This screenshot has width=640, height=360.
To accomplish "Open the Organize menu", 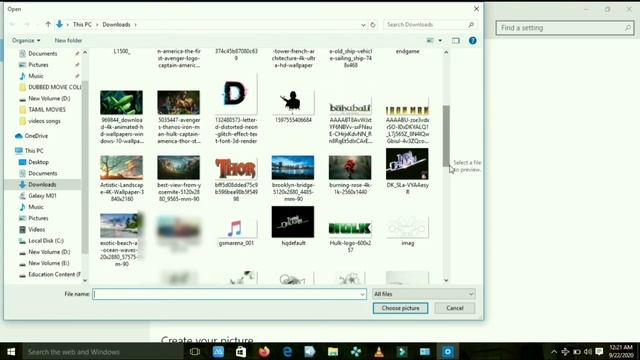I will click(26, 40).
